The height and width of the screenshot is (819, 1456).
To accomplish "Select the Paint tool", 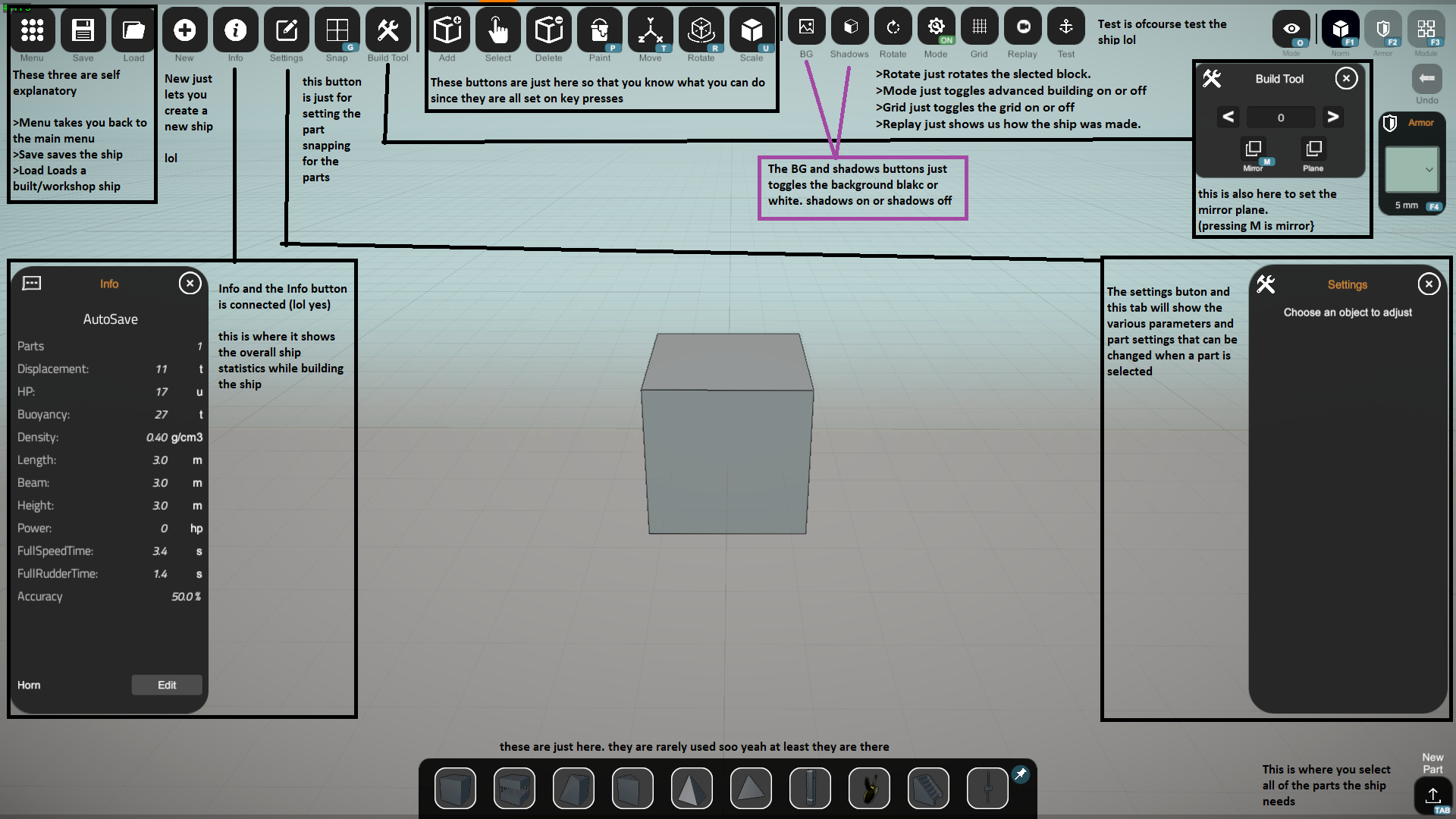I will click(599, 30).
